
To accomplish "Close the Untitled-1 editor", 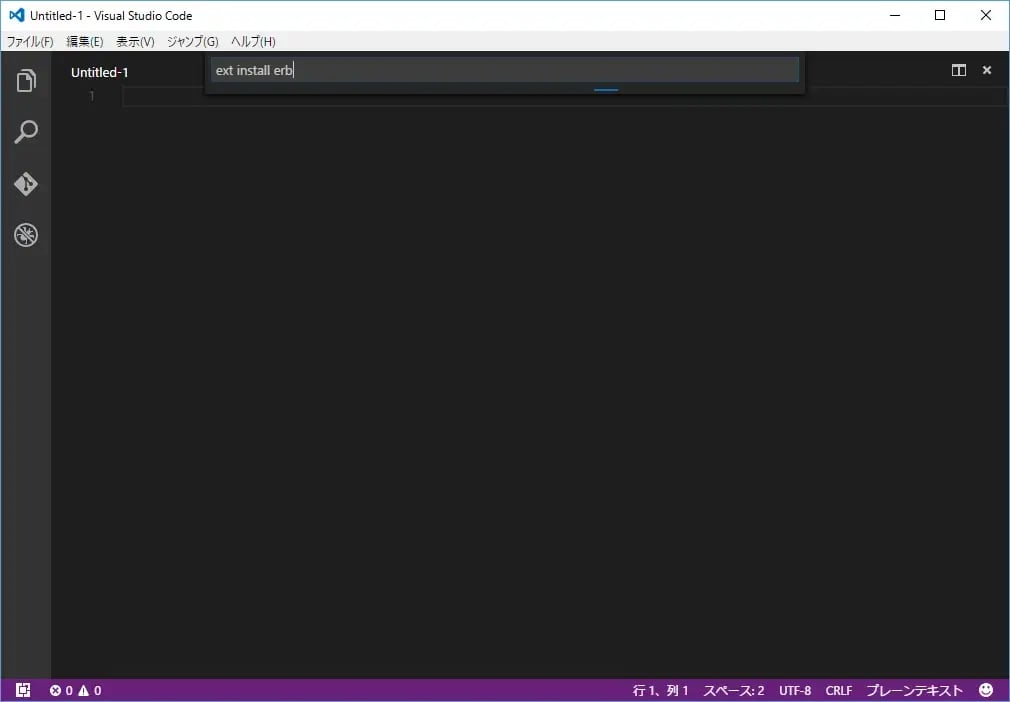I will 987,70.
